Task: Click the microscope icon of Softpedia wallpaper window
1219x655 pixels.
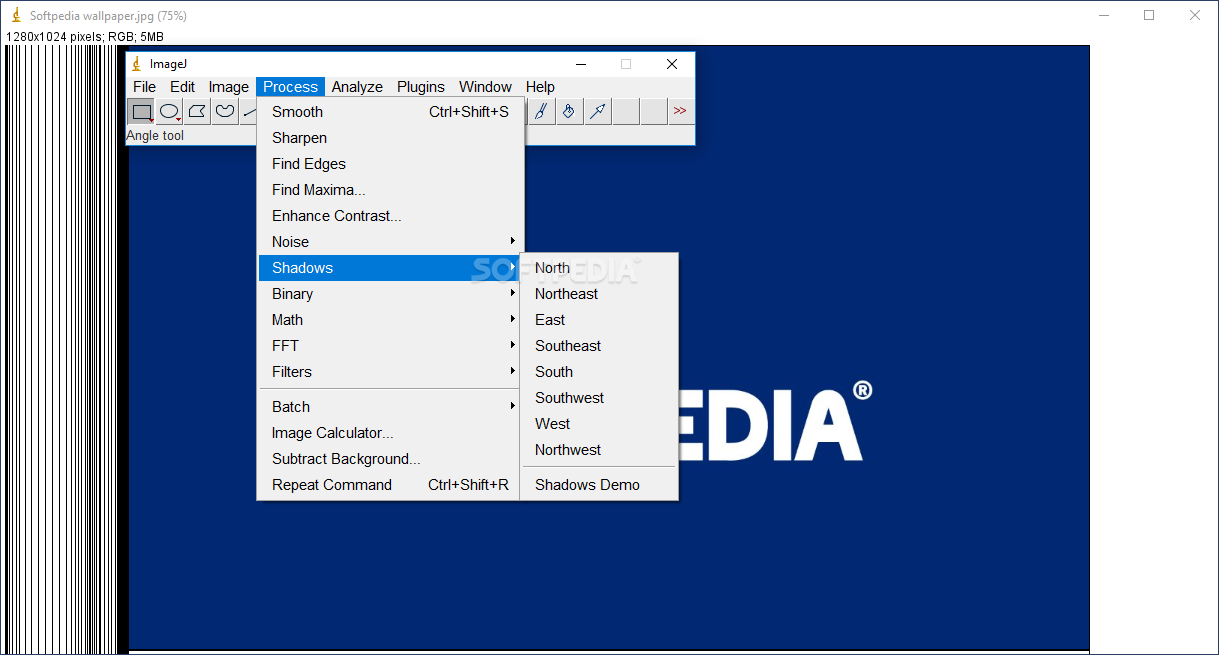Action: click(16, 16)
